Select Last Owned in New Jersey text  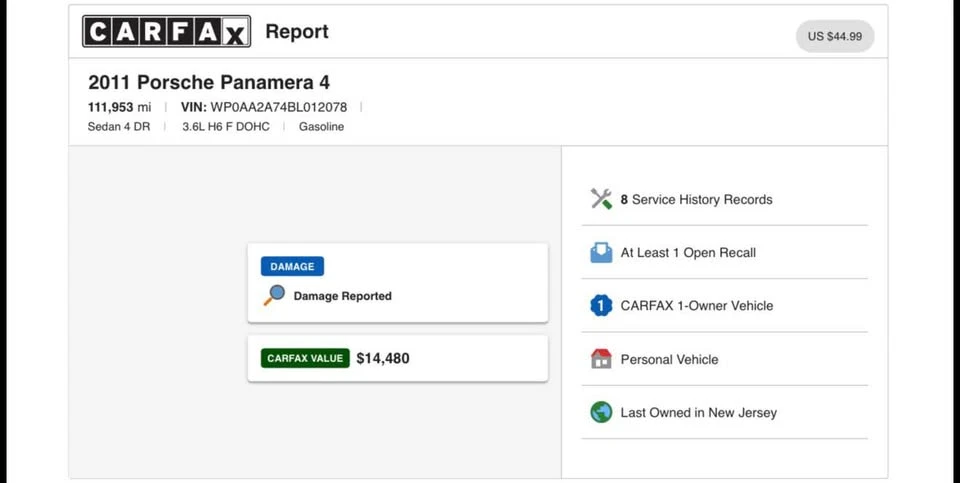pos(699,413)
